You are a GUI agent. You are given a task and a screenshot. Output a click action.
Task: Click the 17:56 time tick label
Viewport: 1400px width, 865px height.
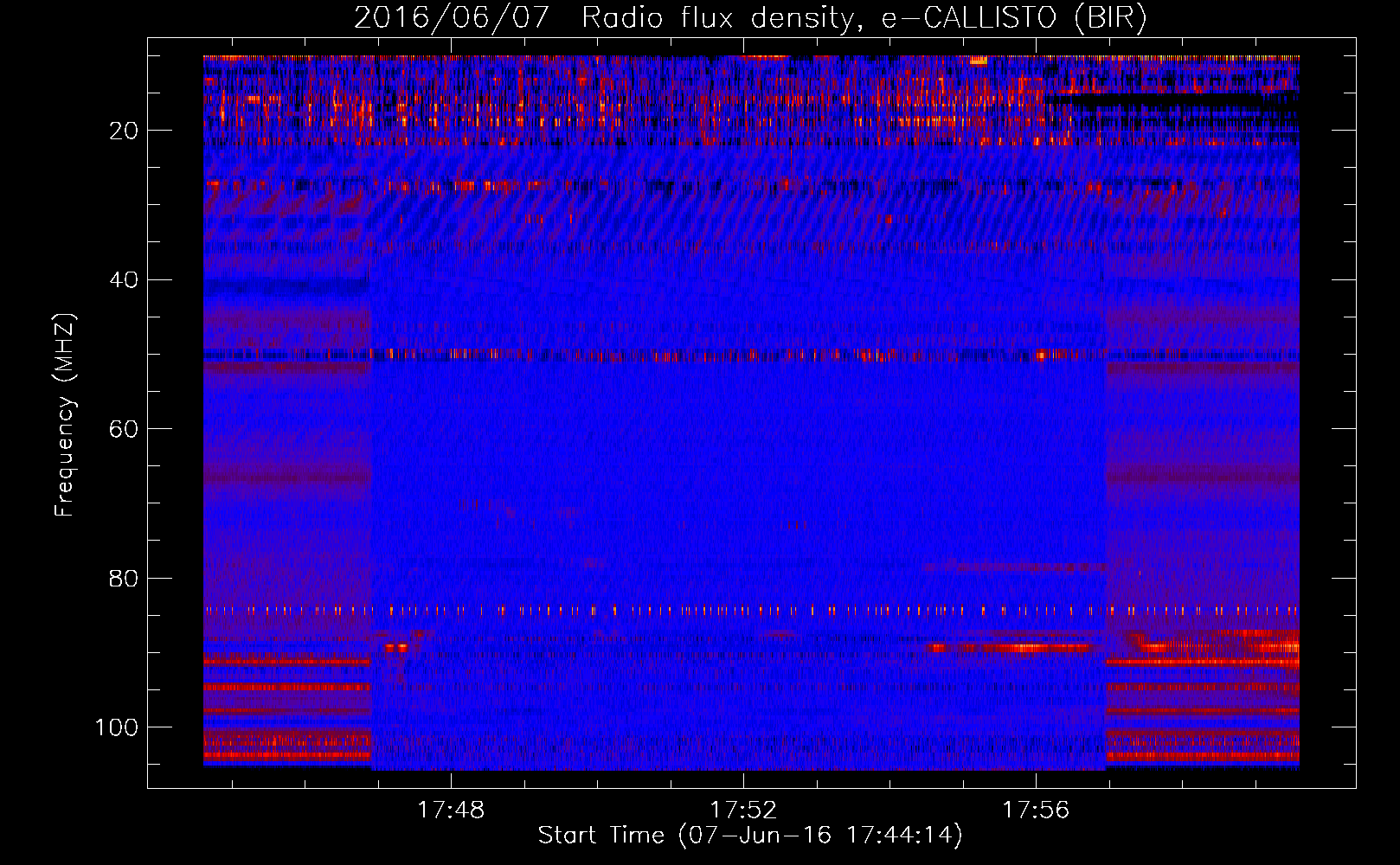coord(1036,810)
